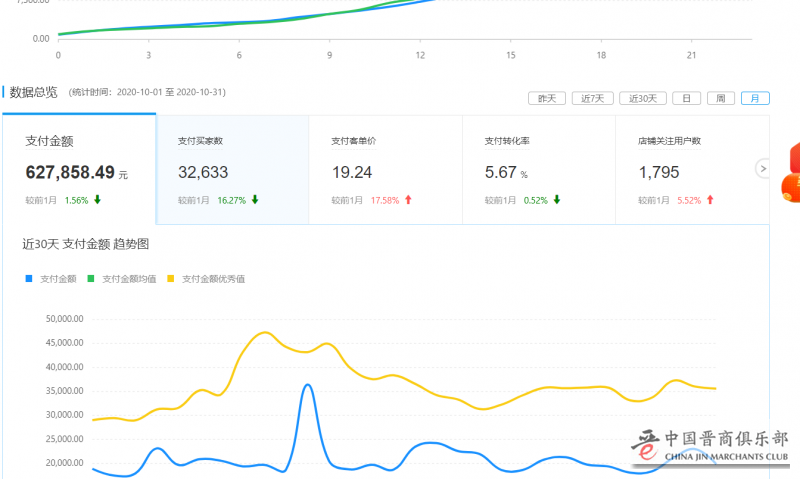The width and height of the screenshot is (800, 479).
Task: Click the green down arrow beside 1.56%
Action: click(x=97, y=200)
